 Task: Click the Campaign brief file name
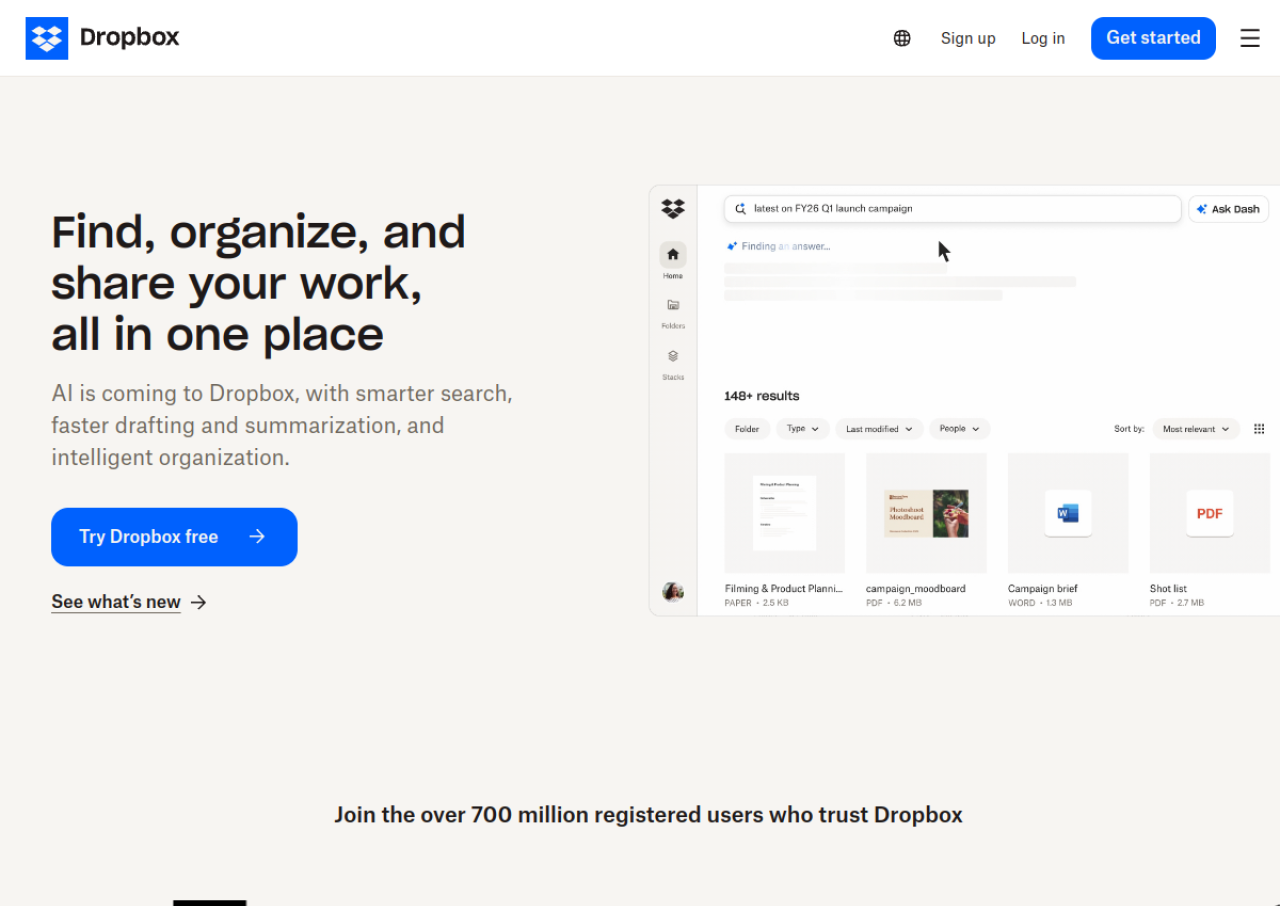[x=1043, y=589]
